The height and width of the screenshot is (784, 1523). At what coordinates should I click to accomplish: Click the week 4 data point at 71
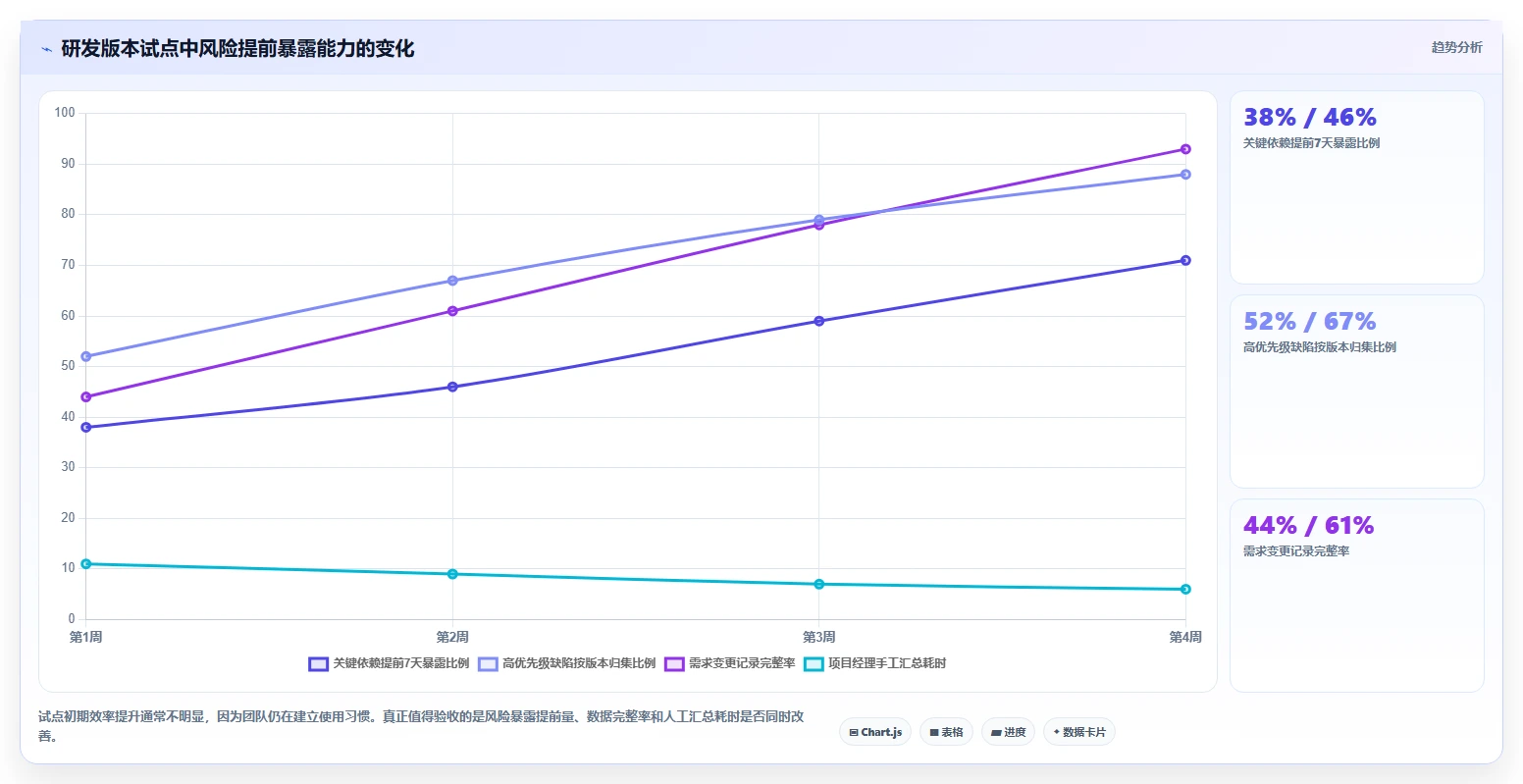click(x=1185, y=260)
